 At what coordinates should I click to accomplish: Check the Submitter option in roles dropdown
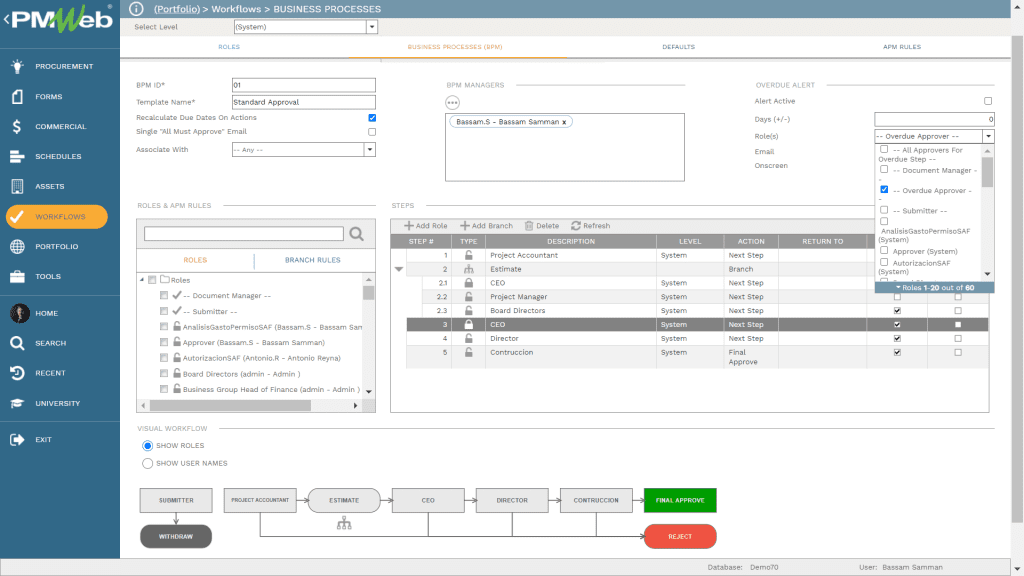coord(884,210)
